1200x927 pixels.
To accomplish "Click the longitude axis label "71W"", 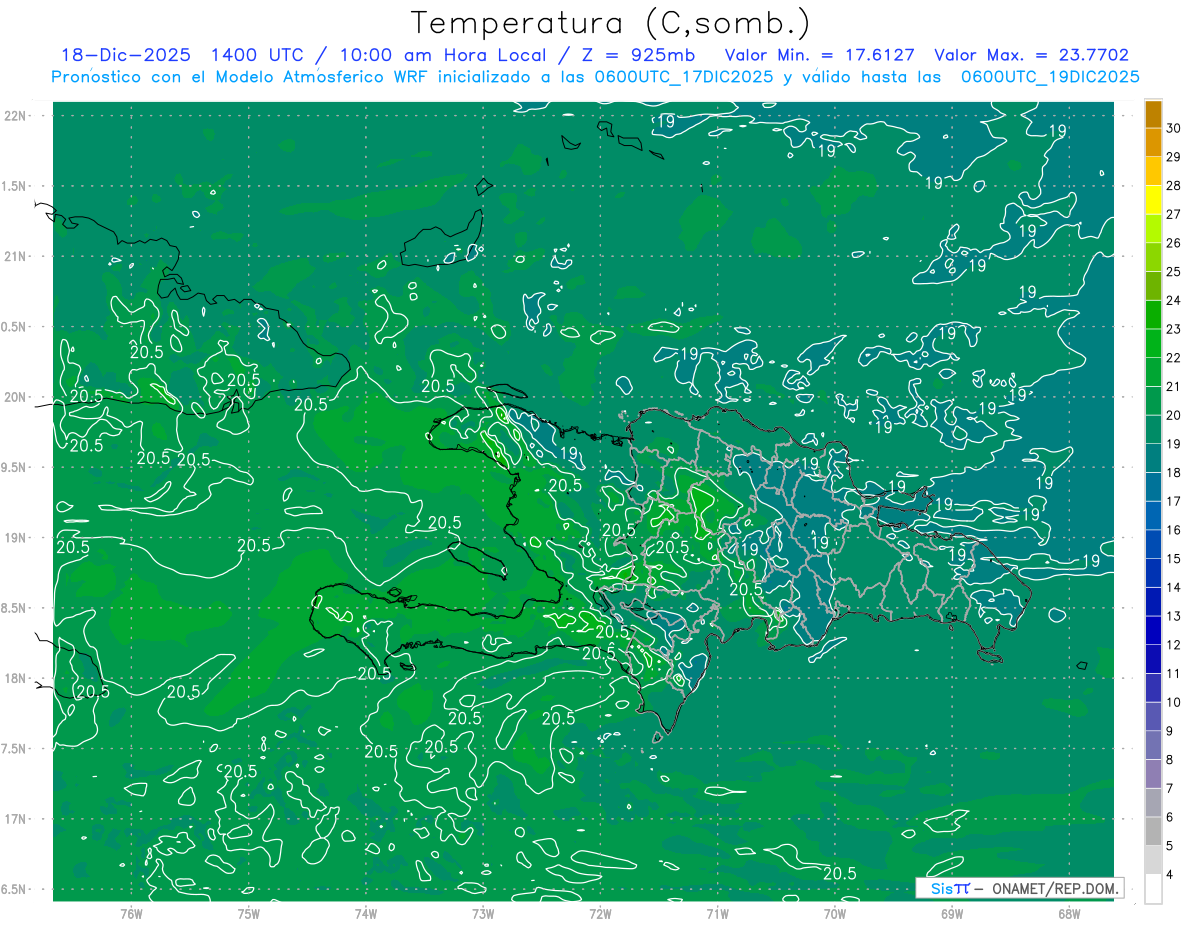I will (717, 914).
